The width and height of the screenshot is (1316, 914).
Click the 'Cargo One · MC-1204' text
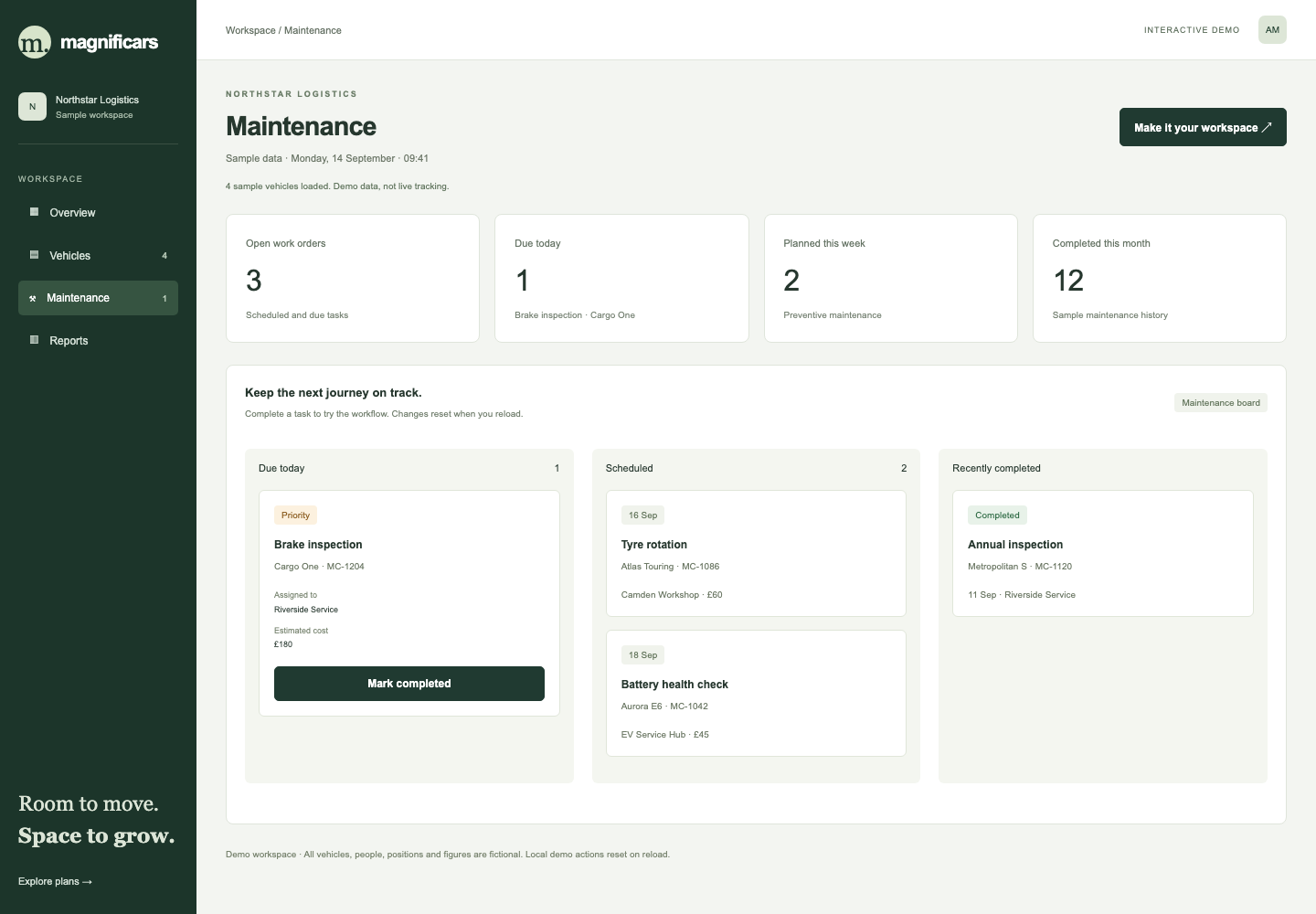coord(319,567)
